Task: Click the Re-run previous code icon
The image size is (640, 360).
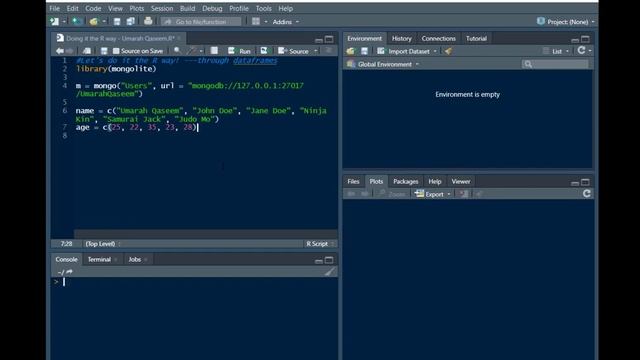Action: pyautogui.click(x=264, y=51)
